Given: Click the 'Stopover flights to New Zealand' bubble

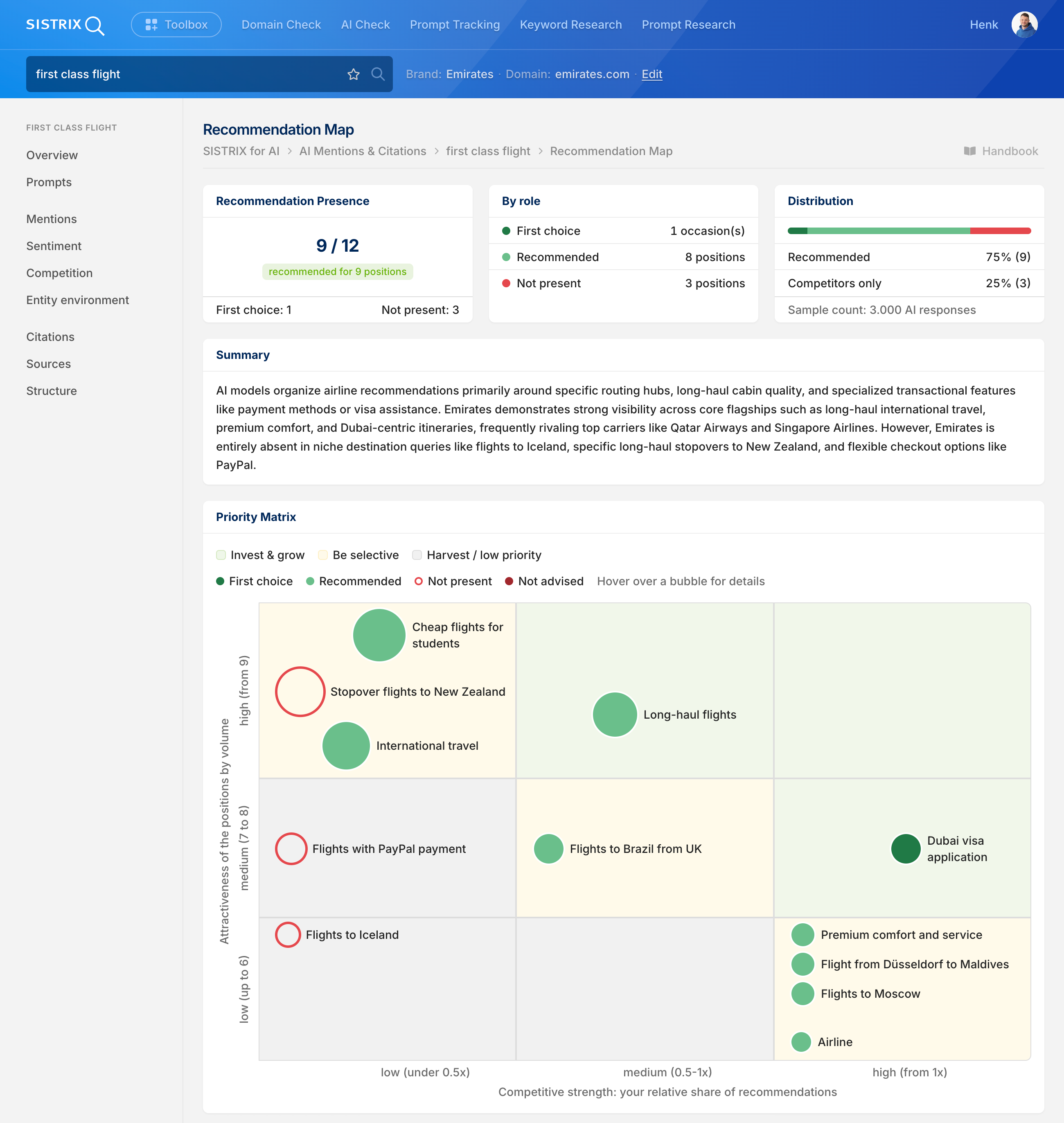Looking at the screenshot, I should tap(301, 692).
